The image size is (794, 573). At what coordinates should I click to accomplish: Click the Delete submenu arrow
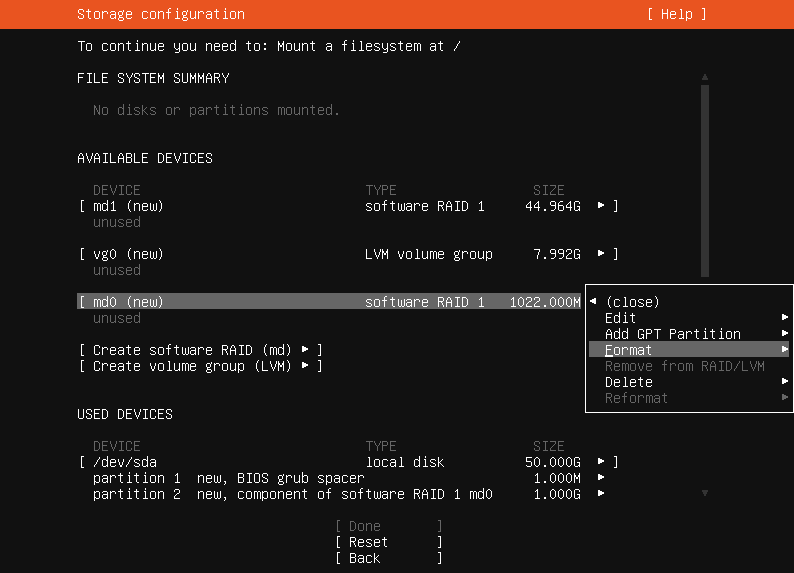pyautogui.click(x=784, y=381)
